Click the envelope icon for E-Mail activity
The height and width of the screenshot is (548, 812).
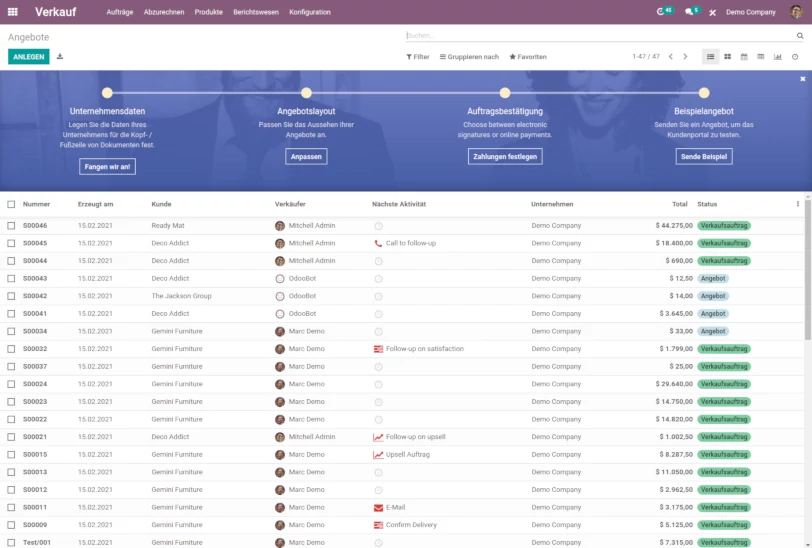(378, 508)
